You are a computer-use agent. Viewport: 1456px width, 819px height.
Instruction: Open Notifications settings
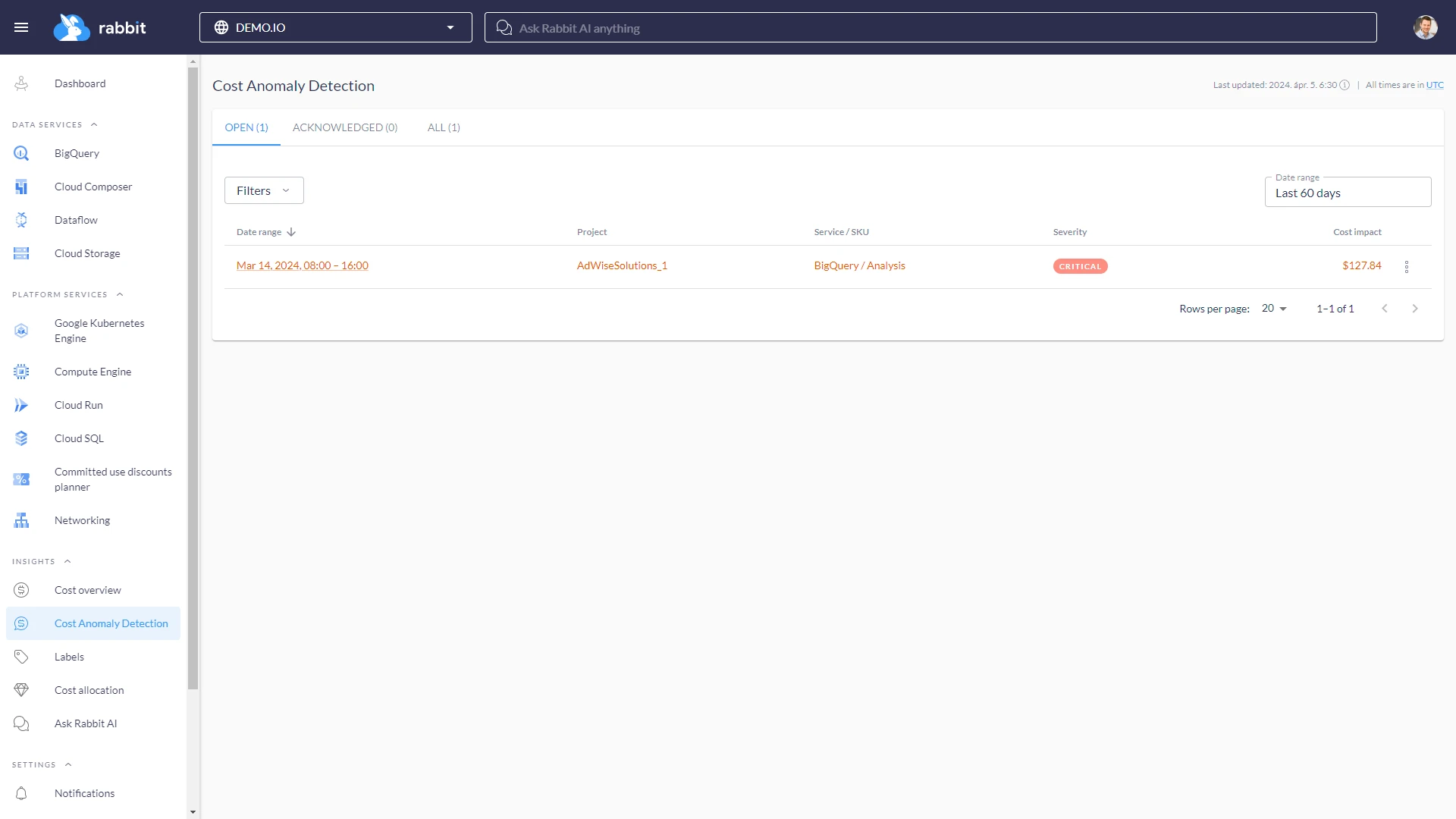(x=85, y=793)
